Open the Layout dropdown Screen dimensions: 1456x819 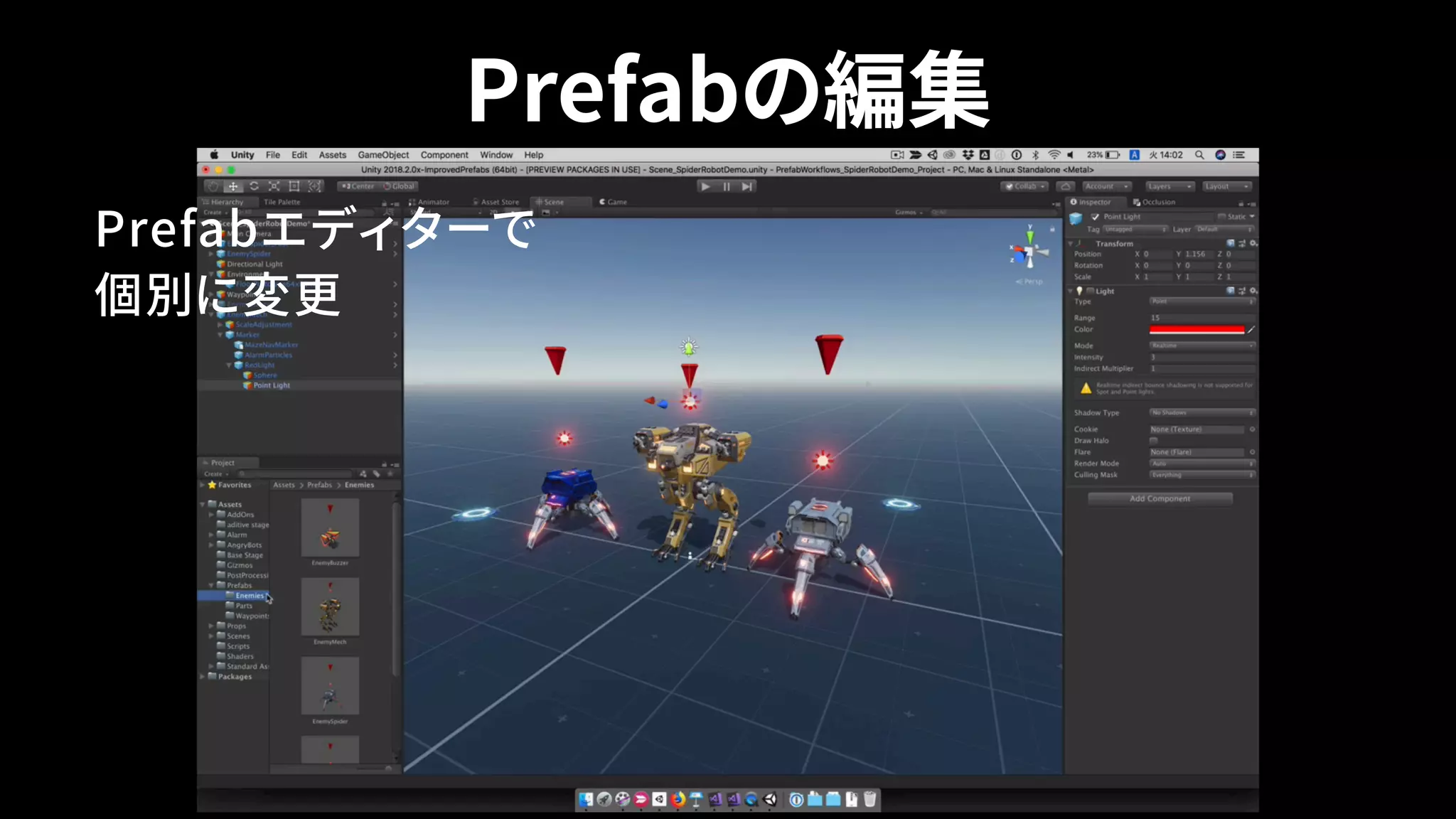(x=1226, y=186)
